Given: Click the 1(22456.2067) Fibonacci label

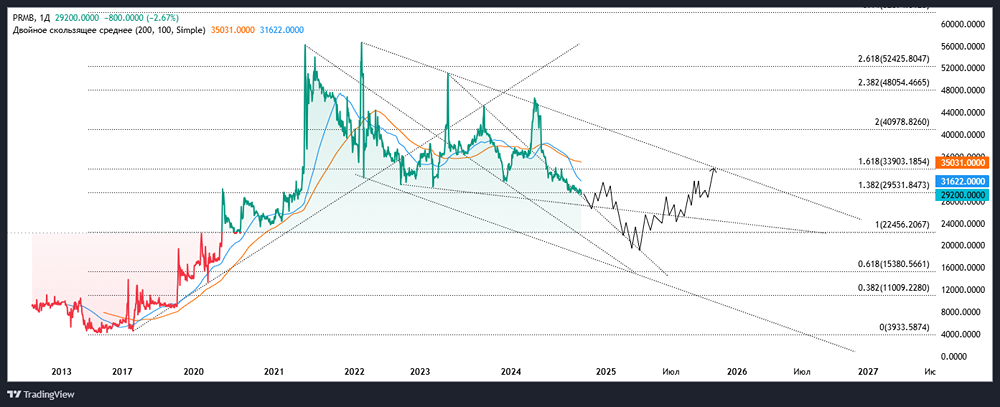Looking at the screenshot, I should tap(902, 225).
